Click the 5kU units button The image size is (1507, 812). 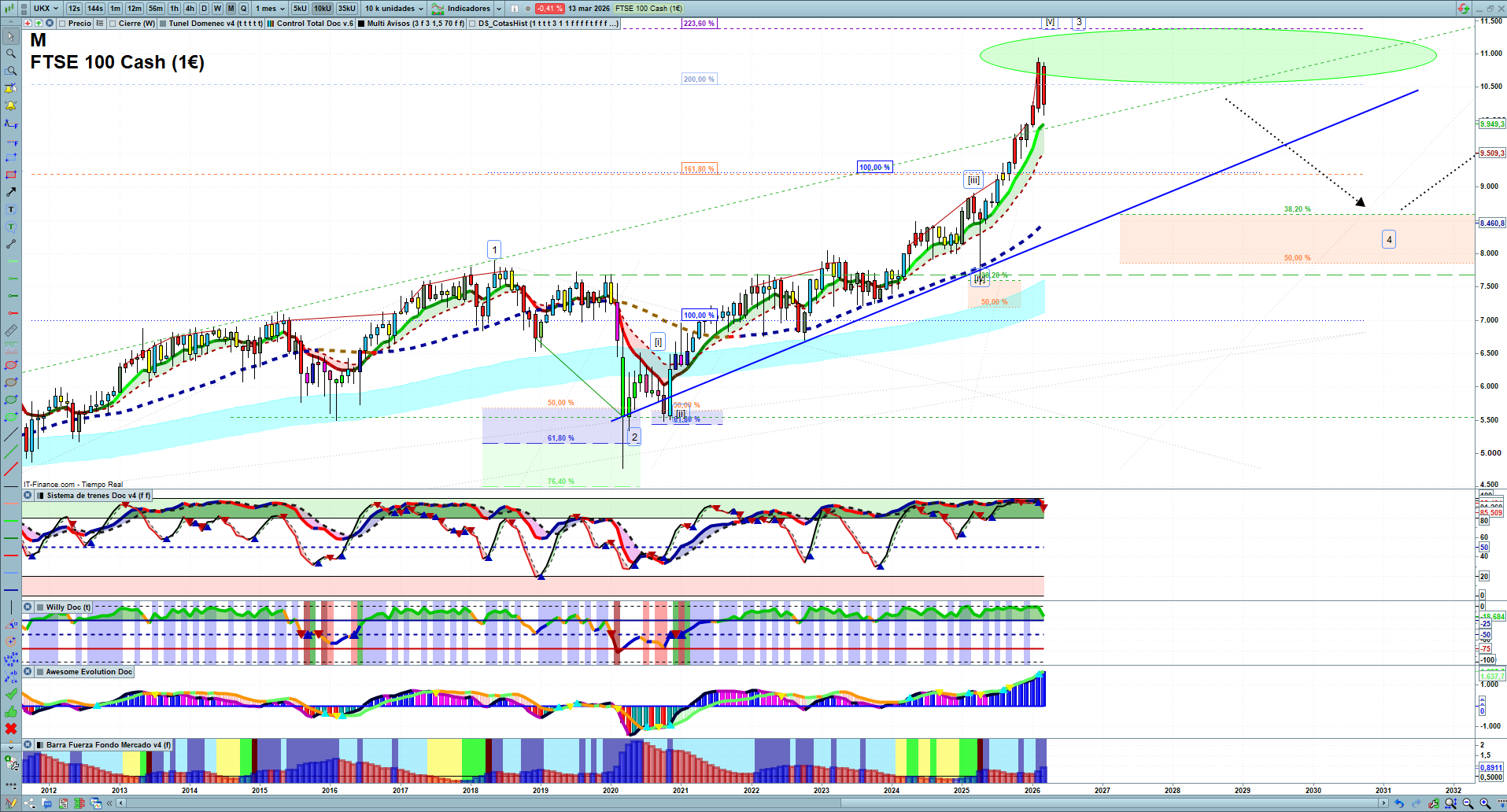[x=300, y=9]
